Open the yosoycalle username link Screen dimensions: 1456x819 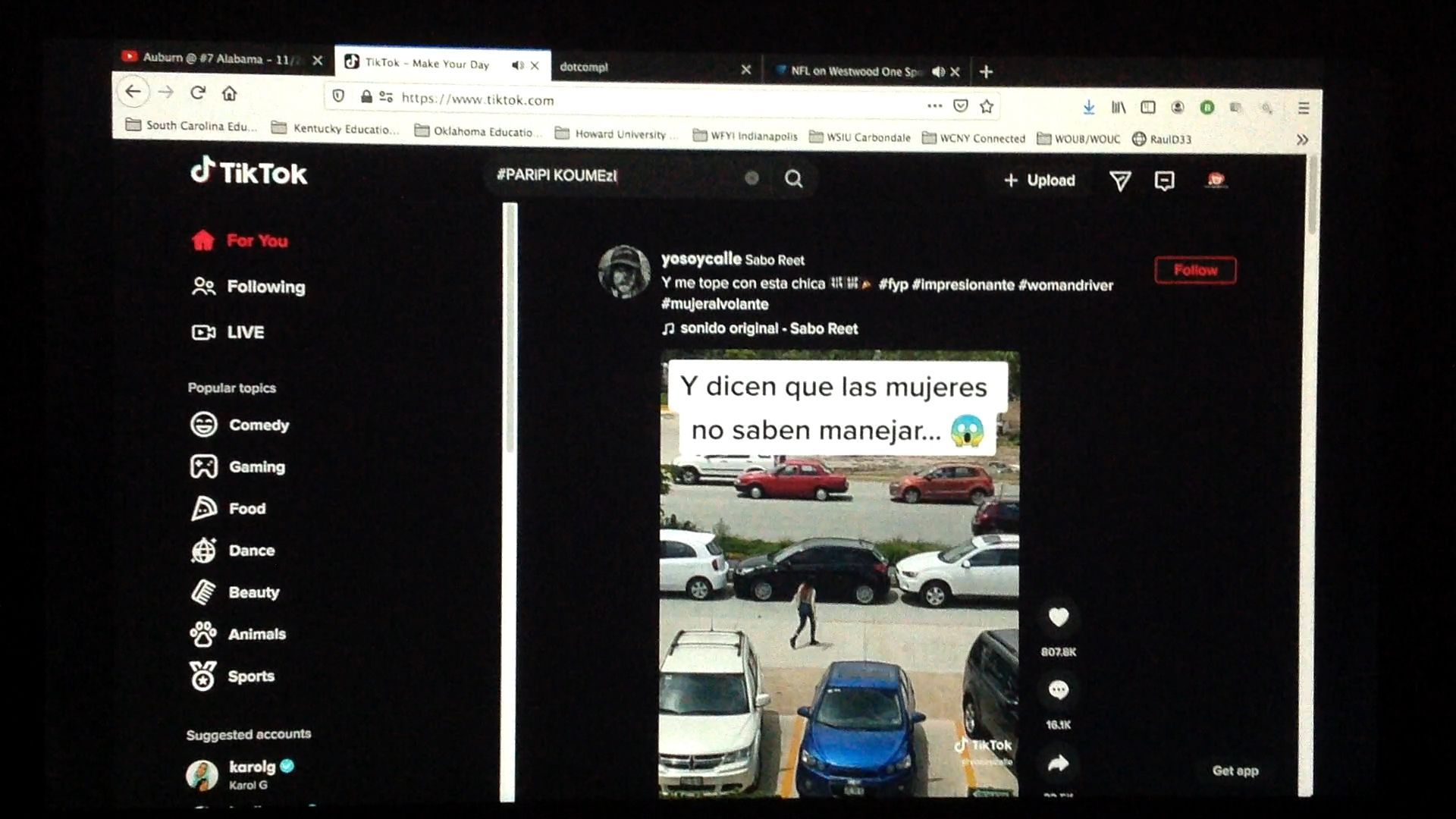tap(701, 259)
